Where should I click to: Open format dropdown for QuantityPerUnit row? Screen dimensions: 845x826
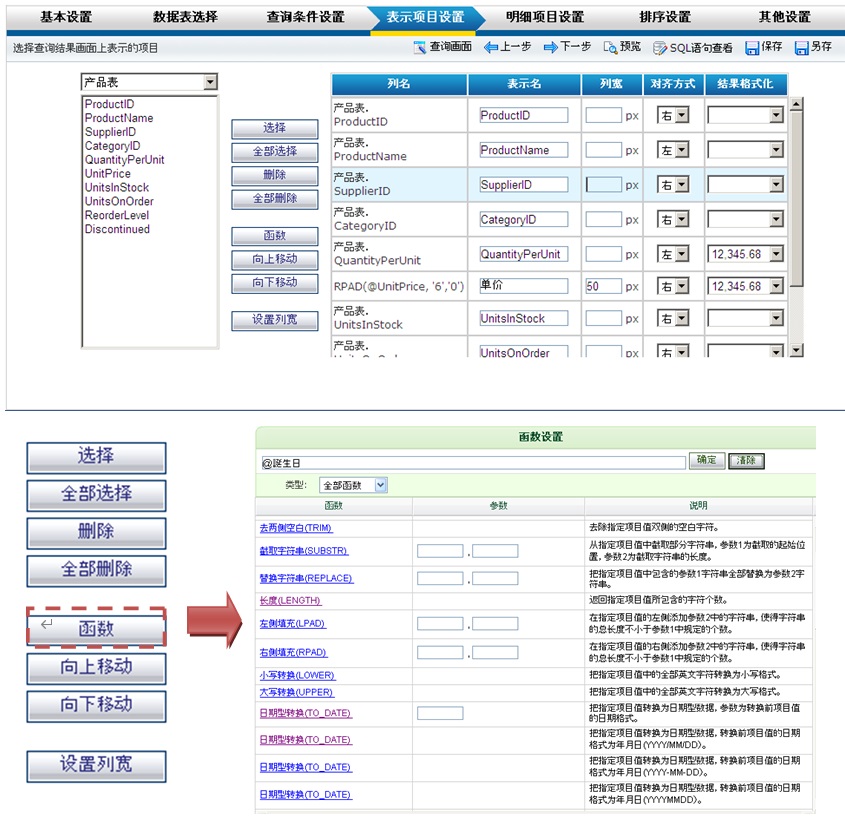tap(776, 254)
